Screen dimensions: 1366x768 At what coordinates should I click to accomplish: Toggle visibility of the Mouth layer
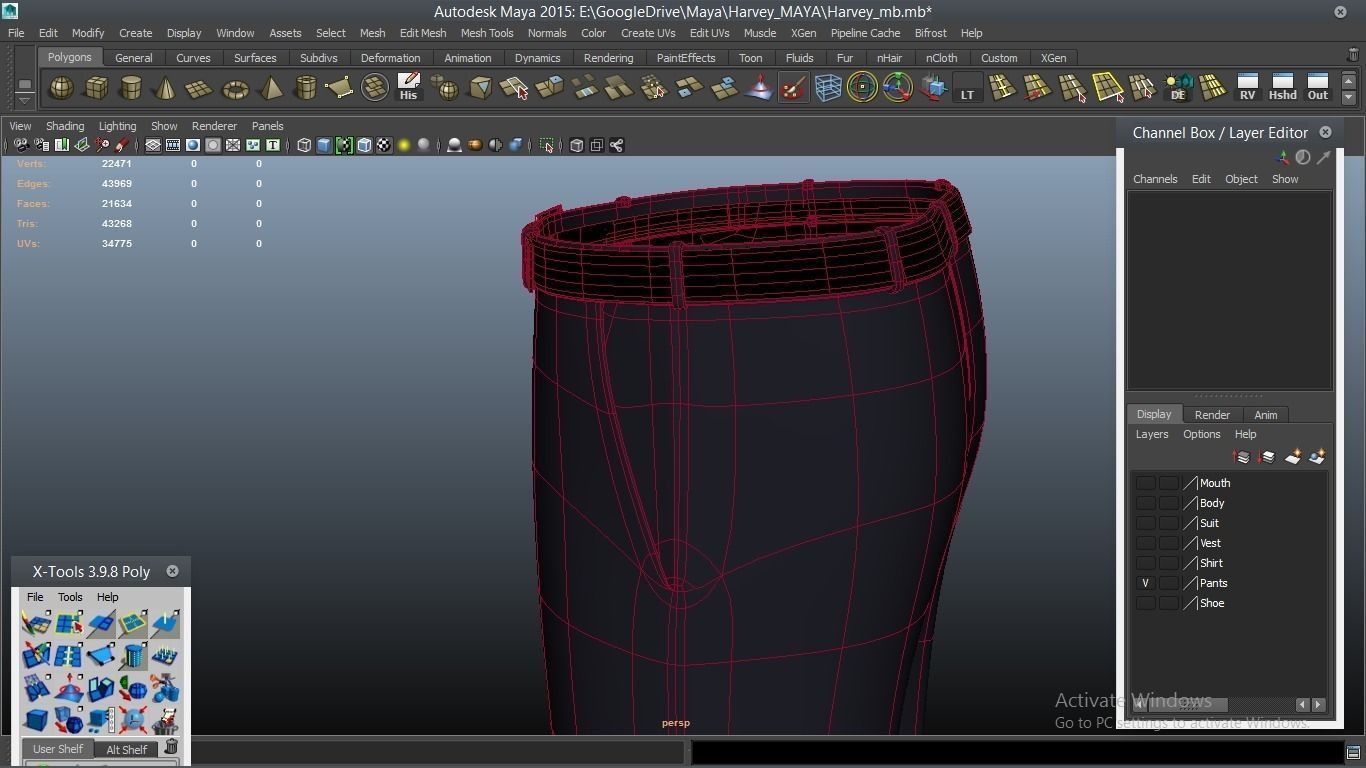coord(1146,483)
